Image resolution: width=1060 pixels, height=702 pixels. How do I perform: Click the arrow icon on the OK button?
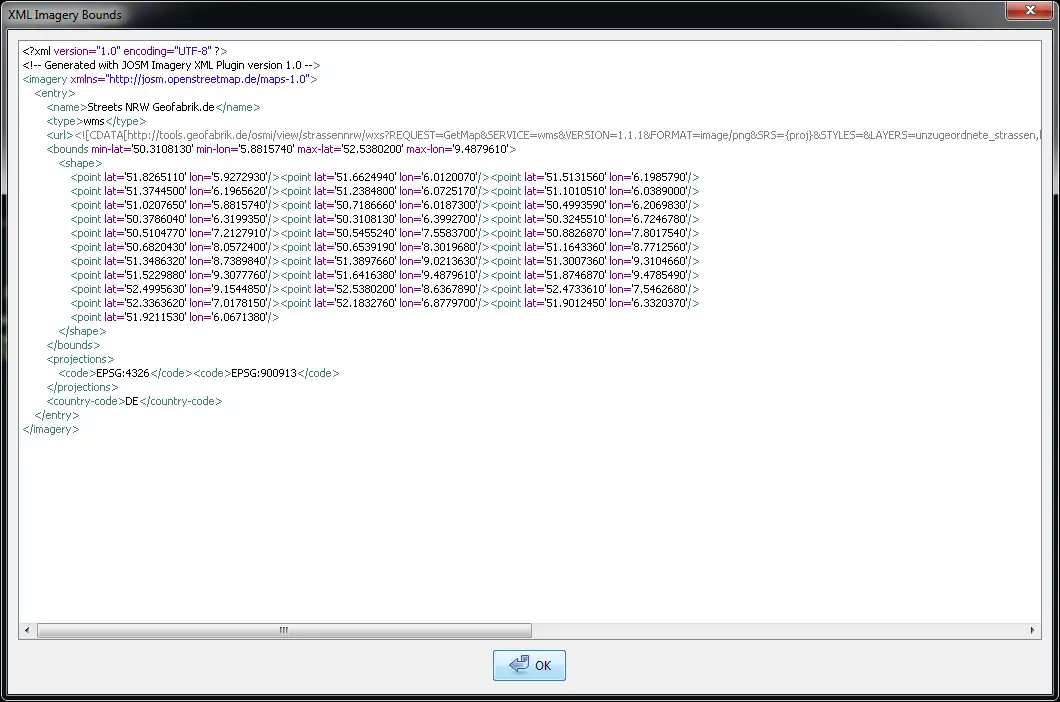click(x=518, y=665)
